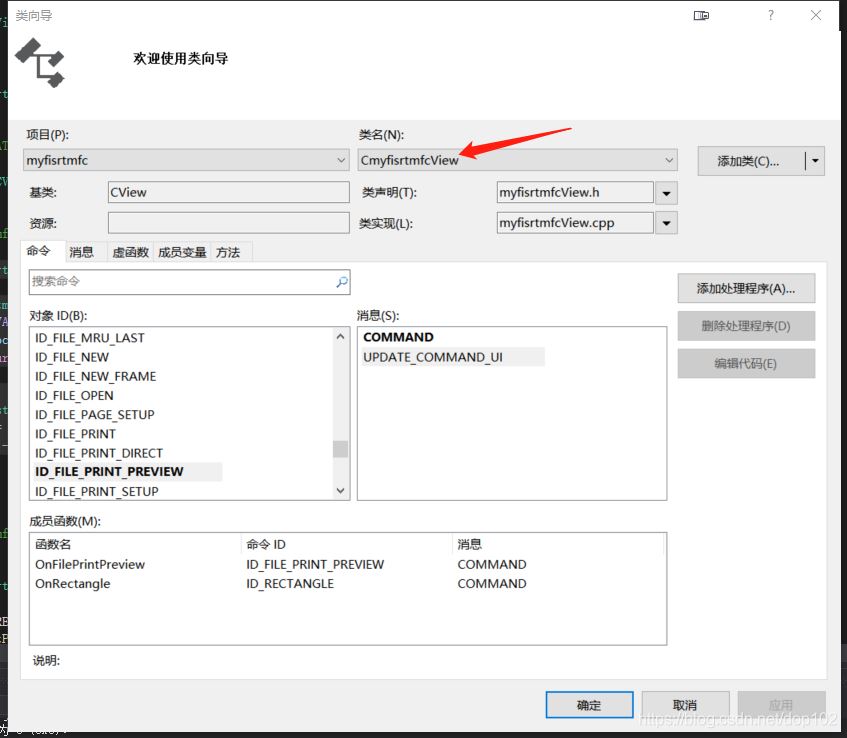The image size is (847, 738).
Task: Click the myfisrtmfcView.h declaration field
Action: coord(575,192)
